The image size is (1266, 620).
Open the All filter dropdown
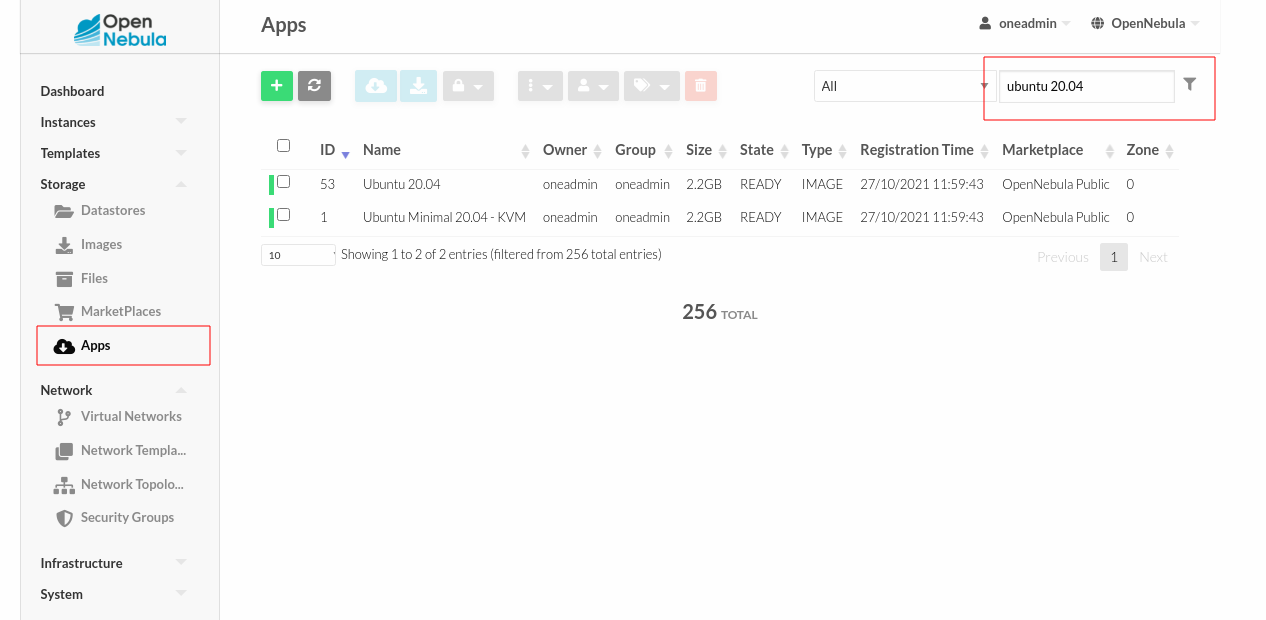coord(905,86)
